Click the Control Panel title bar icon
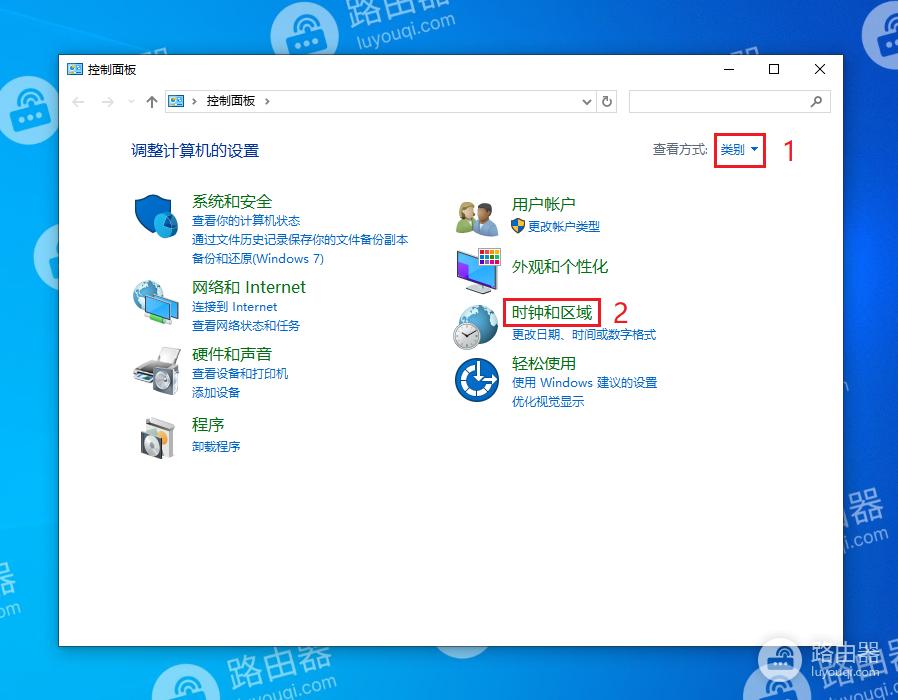898x700 pixels. (74, 69)
